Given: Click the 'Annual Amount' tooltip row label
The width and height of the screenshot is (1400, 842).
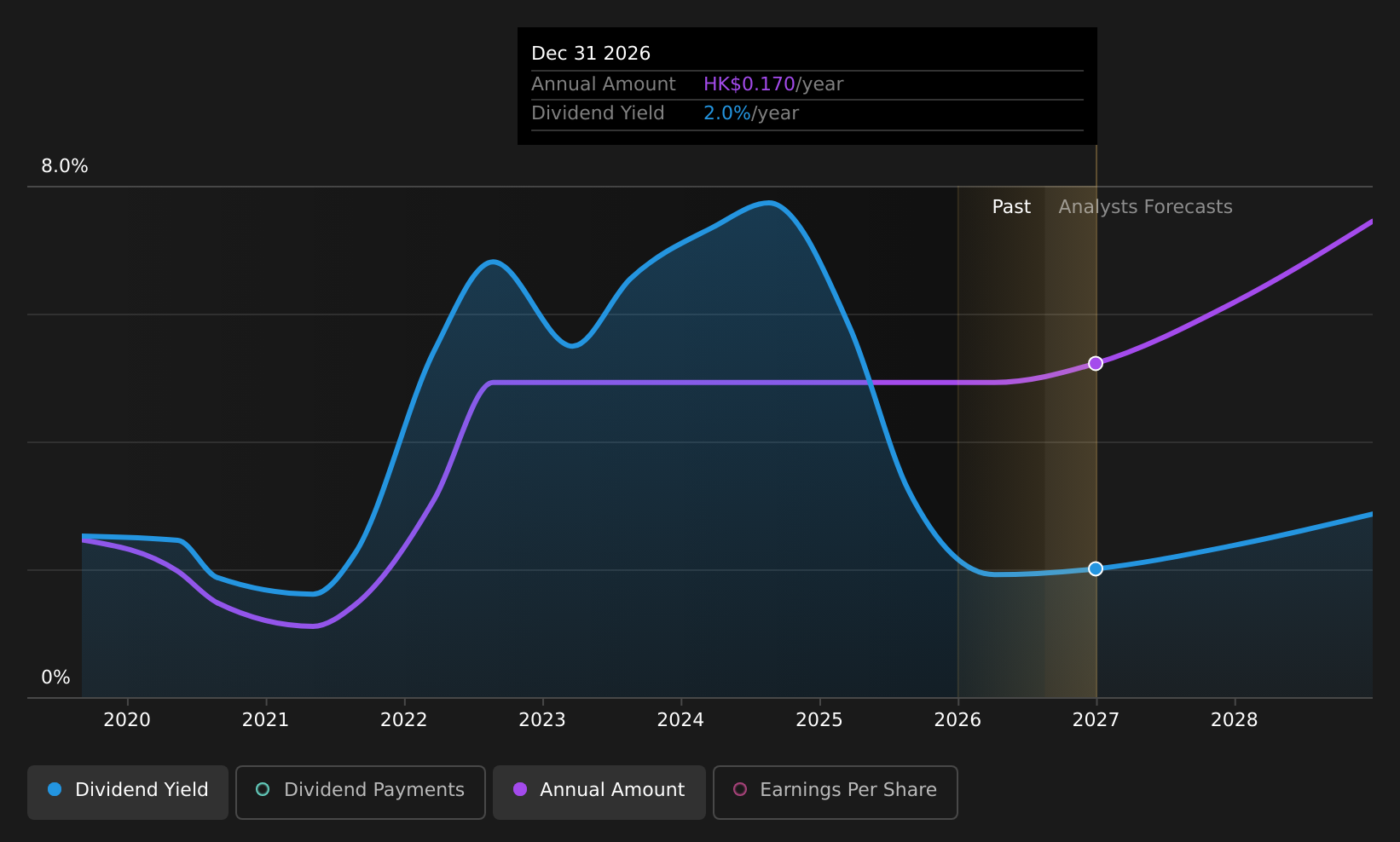Looking at the screenshot, I should 603,84.
